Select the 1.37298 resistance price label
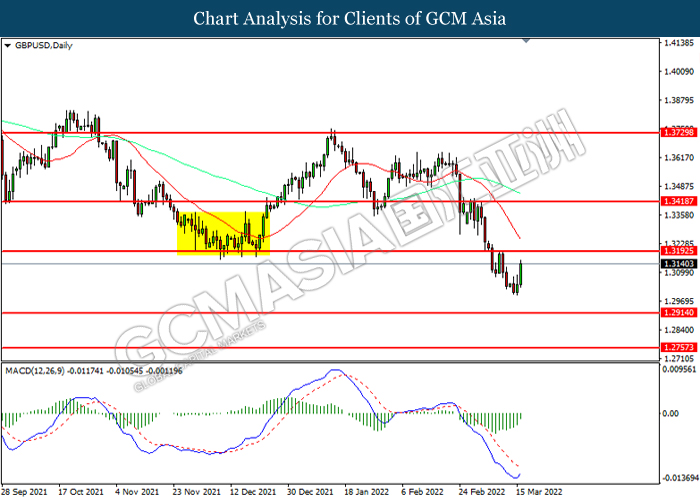The image size is (700, 500). pyautogui.click(x=679, y=133)
